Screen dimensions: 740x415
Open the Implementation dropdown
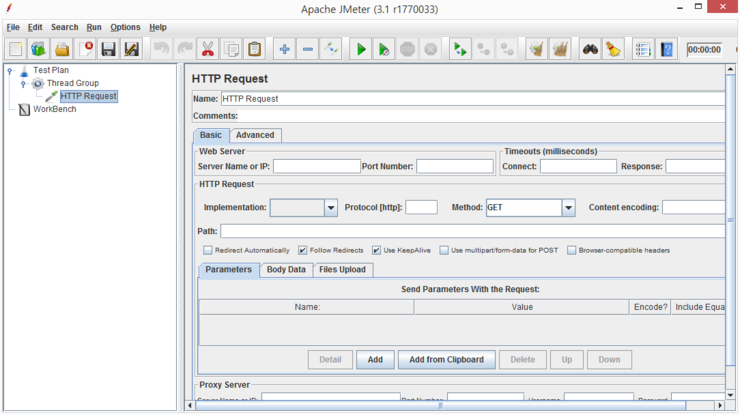click(x=331, y=208)
